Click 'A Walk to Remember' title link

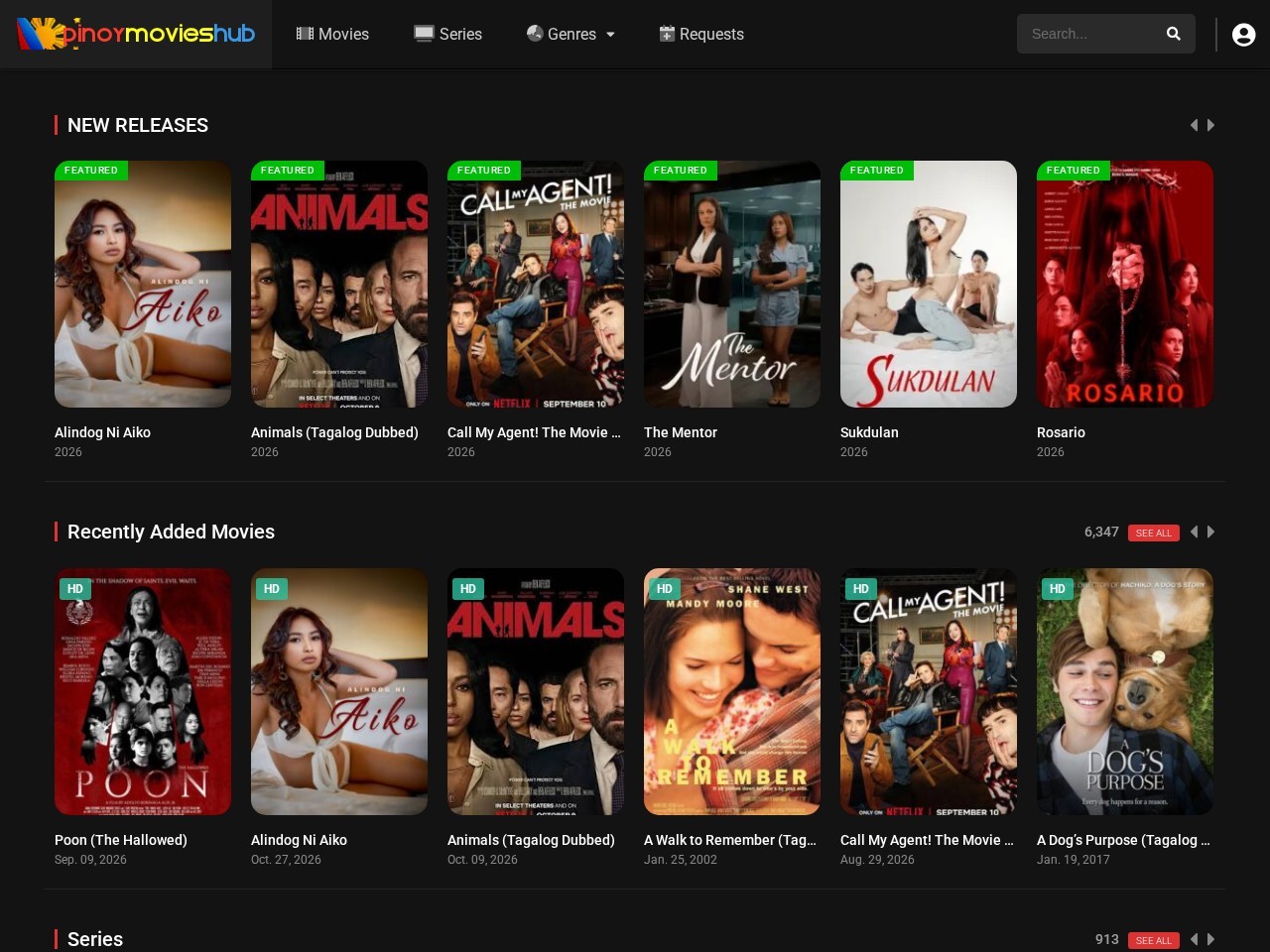click(x=730, y=840)
